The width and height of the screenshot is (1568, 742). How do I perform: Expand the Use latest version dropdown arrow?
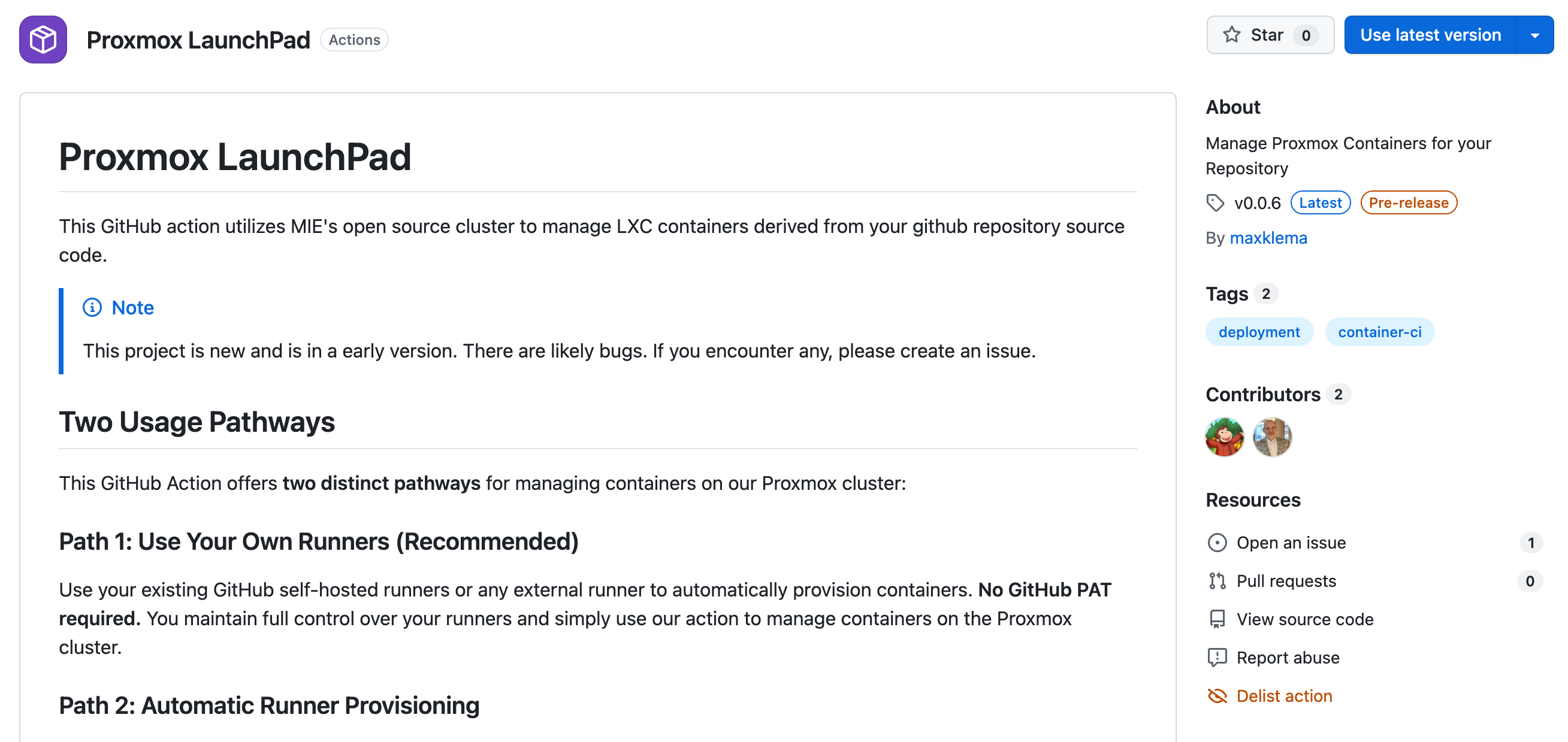(x=1534, y=35)
